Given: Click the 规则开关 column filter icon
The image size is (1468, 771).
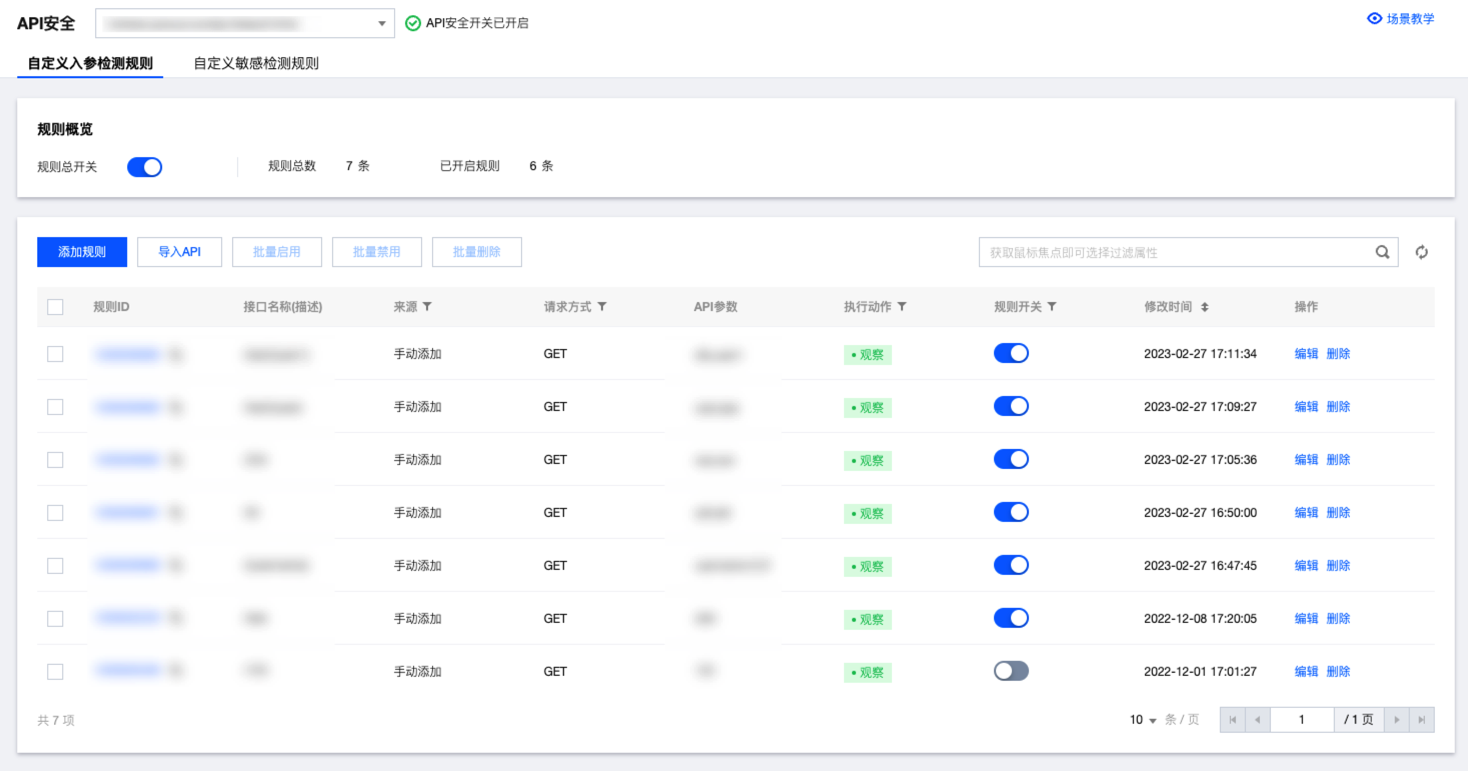Looking at the screenshot, I should pyautogui.click(x=1052, y=307).
